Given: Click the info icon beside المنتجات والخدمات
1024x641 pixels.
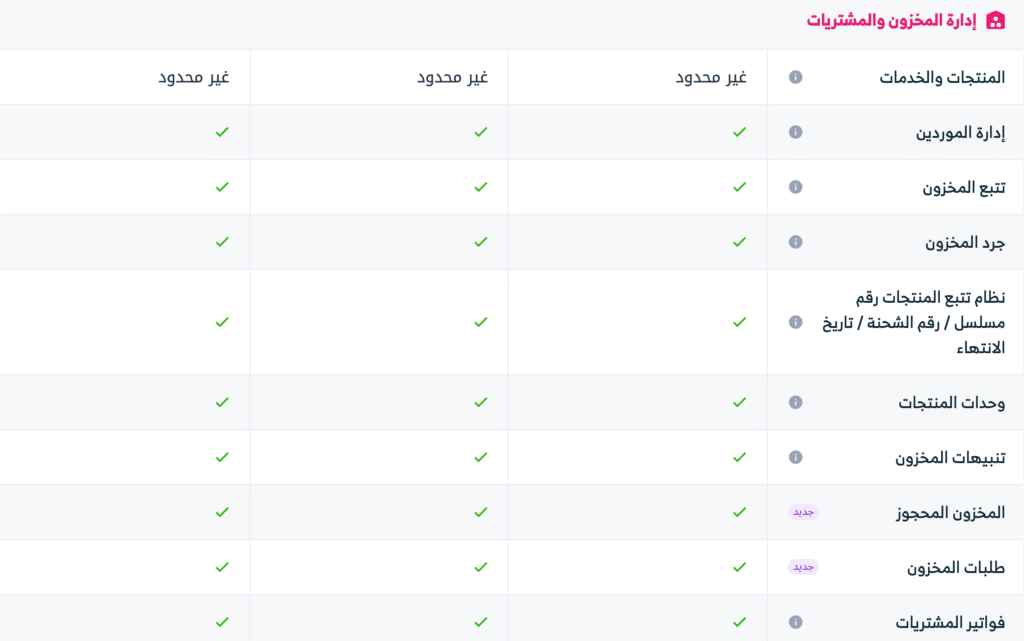Looking at the screenshot, I should [x=795, y=77].
